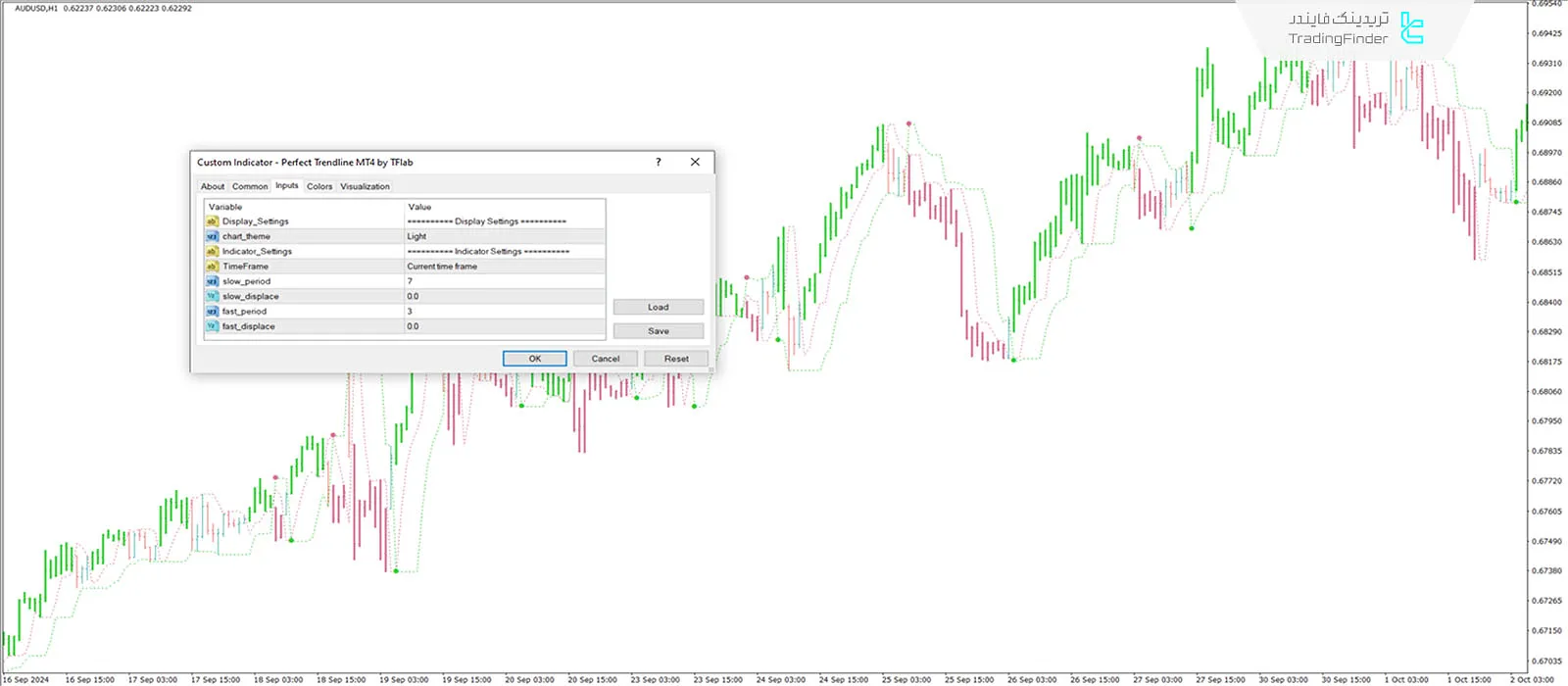The height and width of the screenshot is (686, 1568).
Task: Open the question mark help button
Action: 659,163
